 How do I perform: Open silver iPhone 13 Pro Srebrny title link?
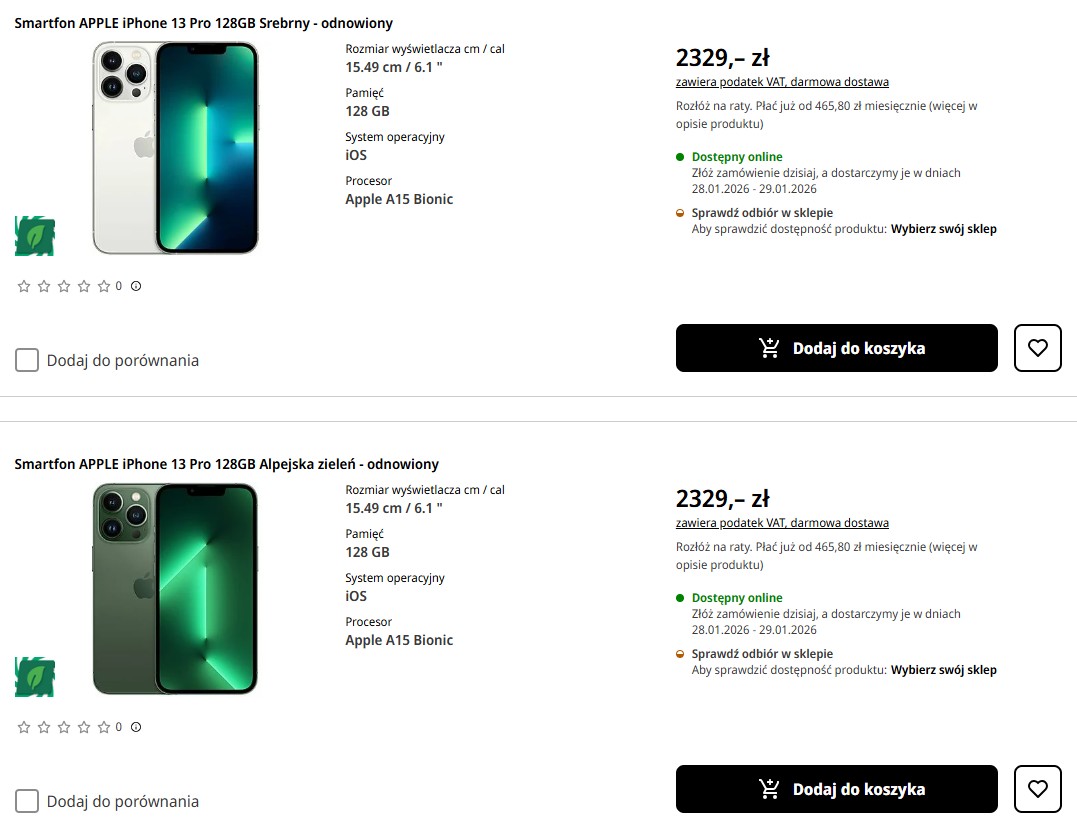203,23
